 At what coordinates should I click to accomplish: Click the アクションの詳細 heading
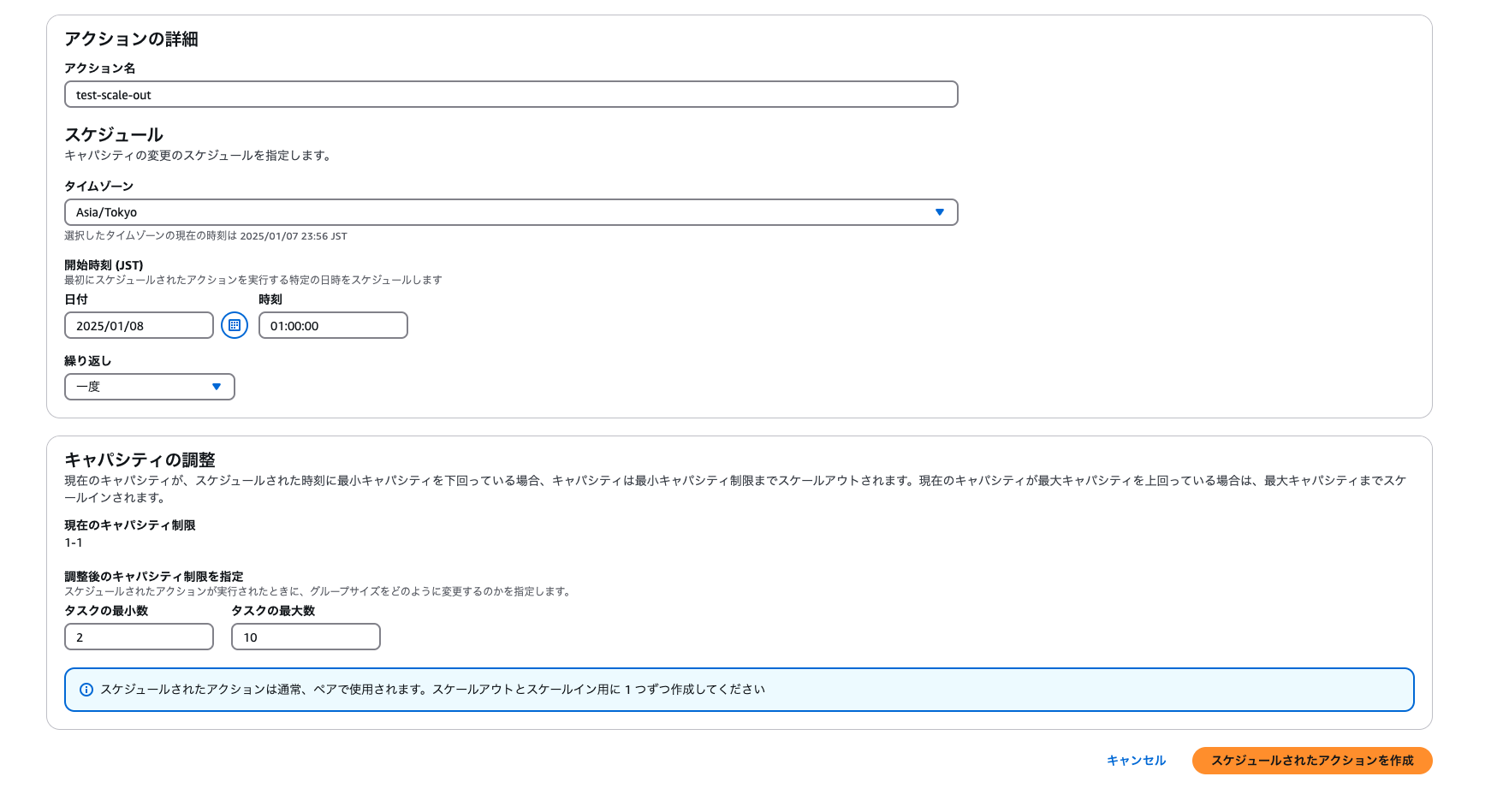click(x=131, y=39)
